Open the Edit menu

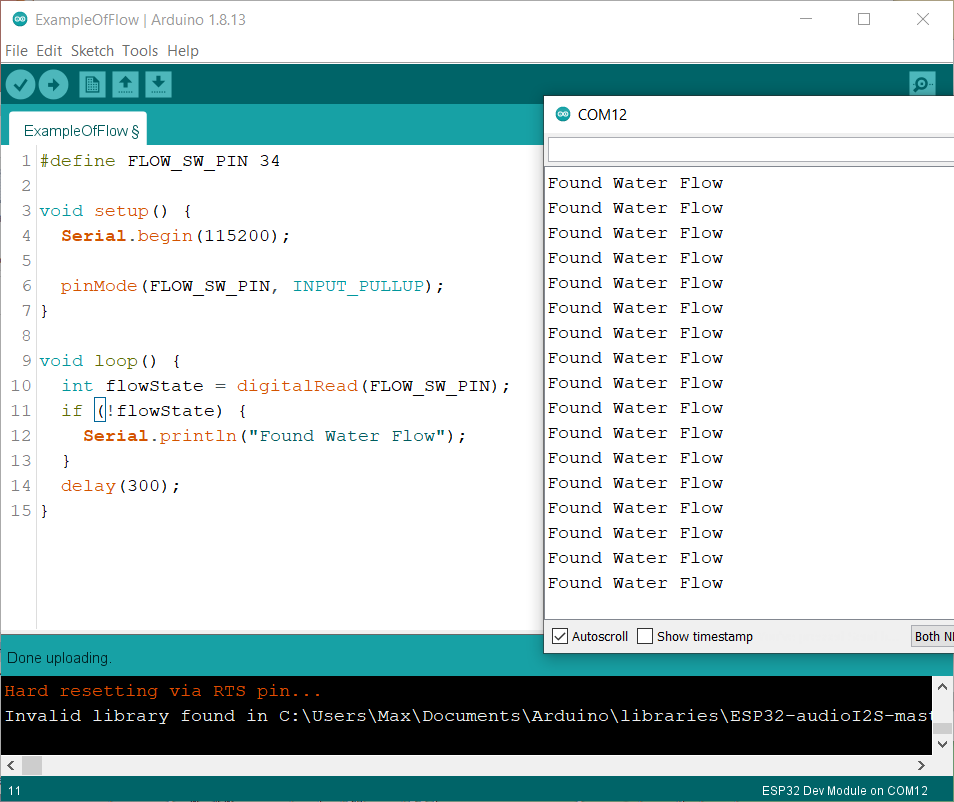click(49, 51)
